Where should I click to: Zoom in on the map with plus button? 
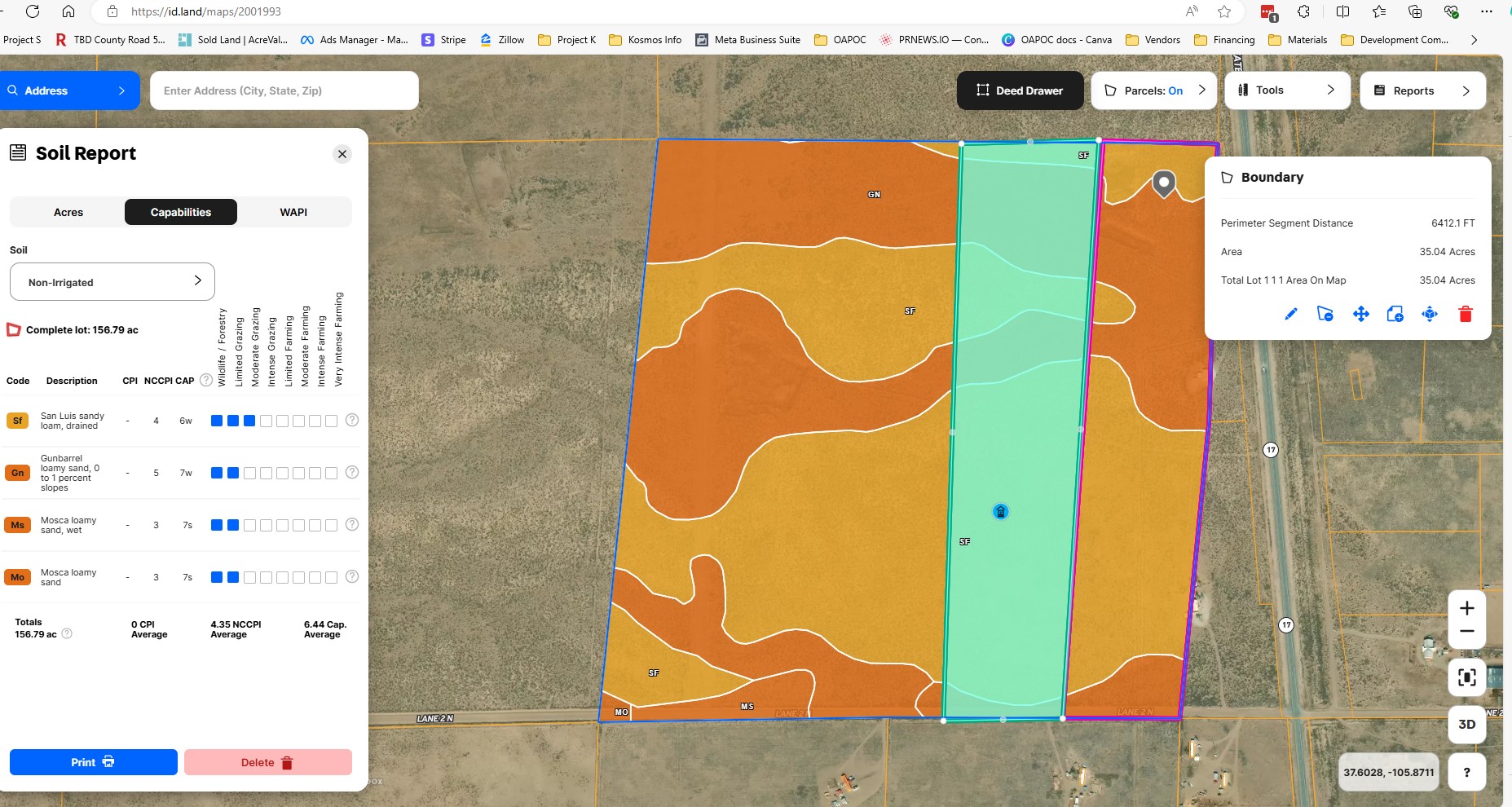coord(1466,608)
